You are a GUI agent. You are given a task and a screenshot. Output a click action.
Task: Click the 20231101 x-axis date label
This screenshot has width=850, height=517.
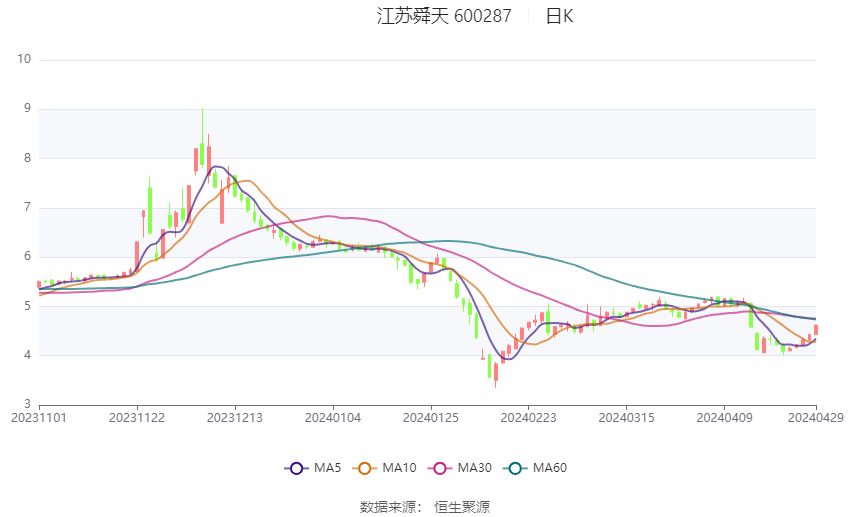point(39,418)
